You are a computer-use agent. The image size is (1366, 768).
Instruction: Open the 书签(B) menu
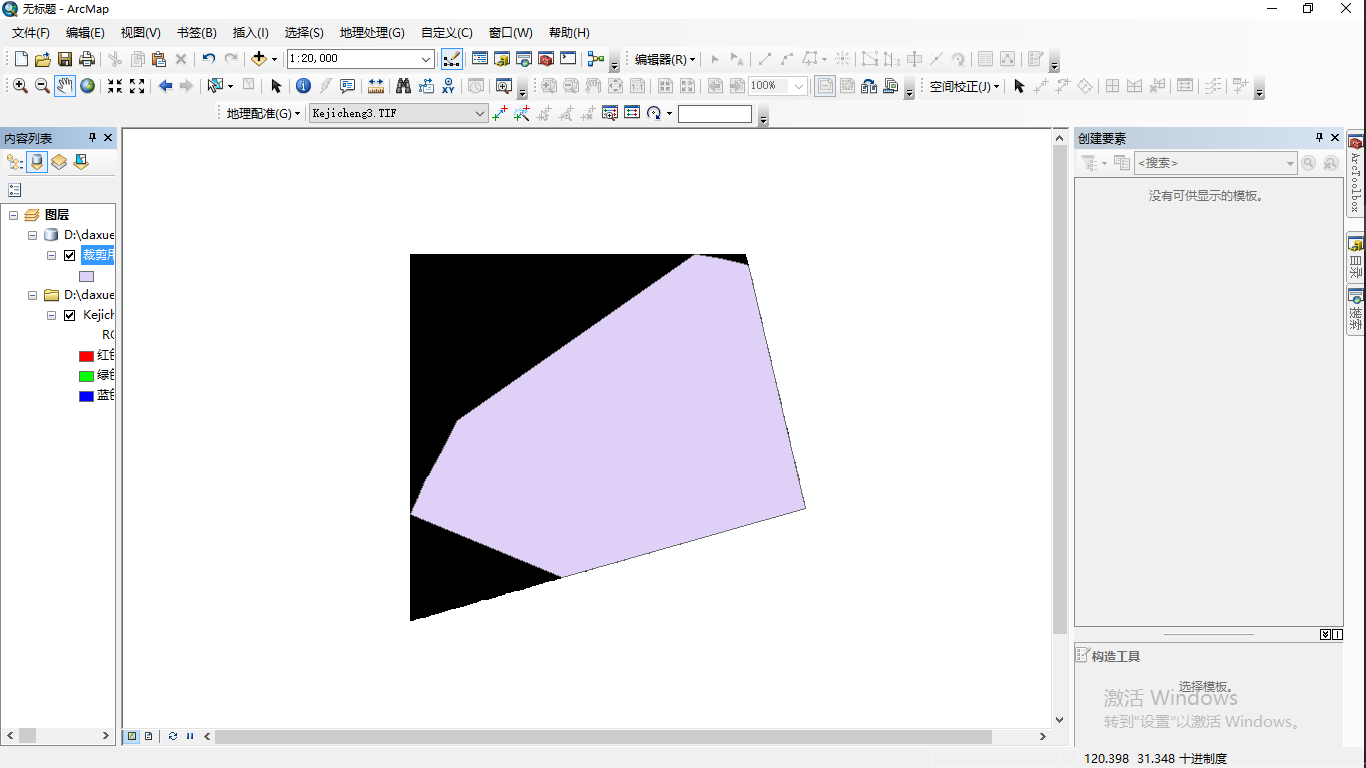pos(196,33)
